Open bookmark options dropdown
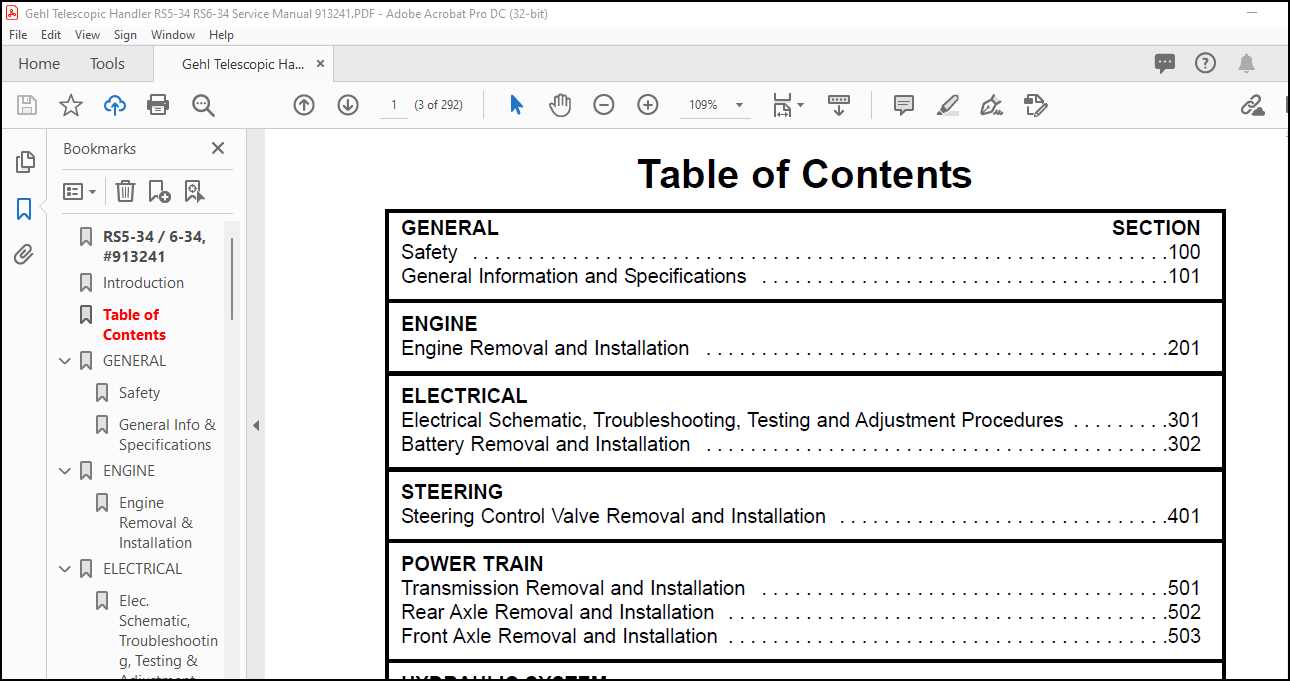 (80, 191)
